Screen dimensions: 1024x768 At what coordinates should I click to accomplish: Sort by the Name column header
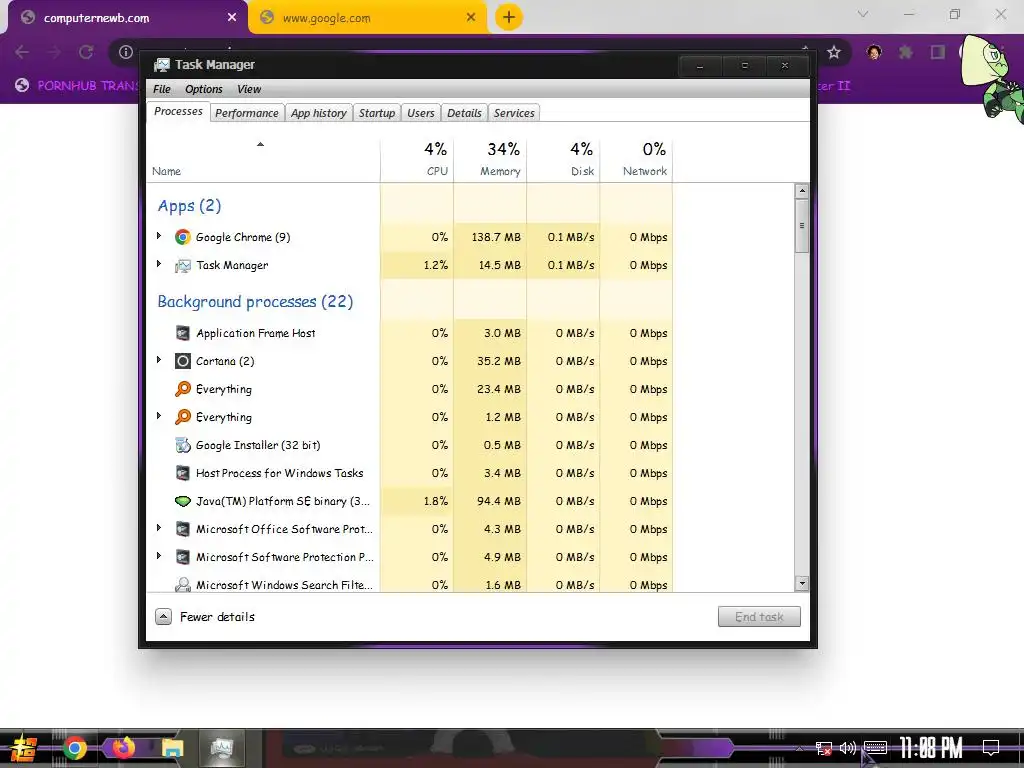(x=263, y=159)
